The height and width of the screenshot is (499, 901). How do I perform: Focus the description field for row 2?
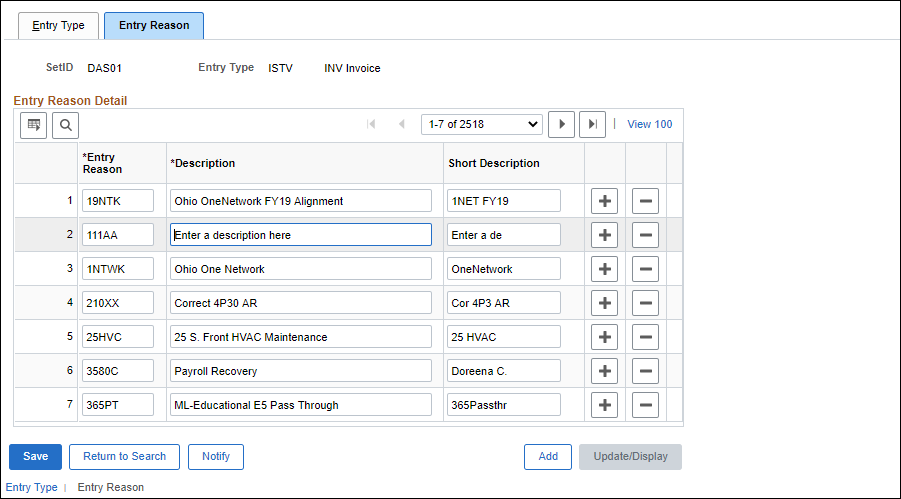301,235
